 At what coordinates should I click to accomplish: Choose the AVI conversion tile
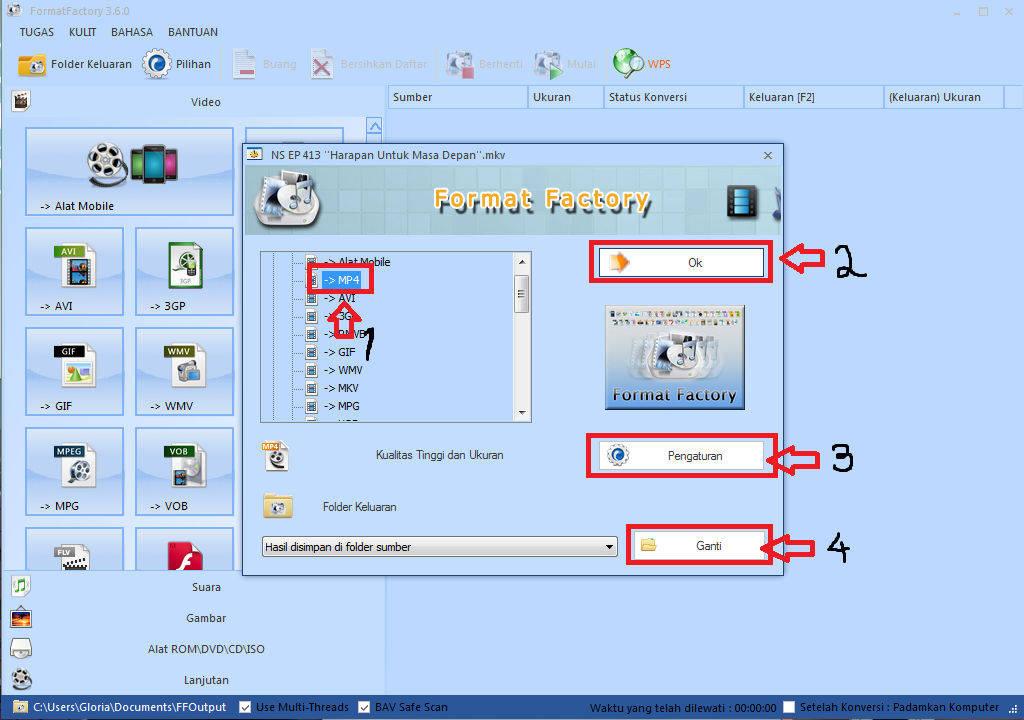(x=74, y=271)
